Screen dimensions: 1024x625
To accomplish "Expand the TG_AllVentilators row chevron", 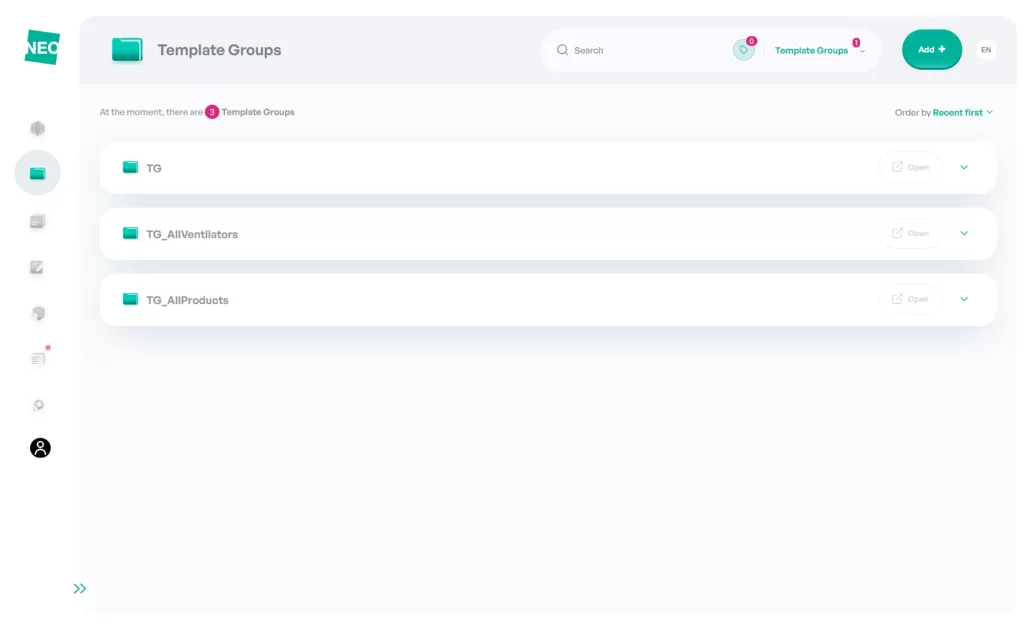I will (x=964, y=233).
